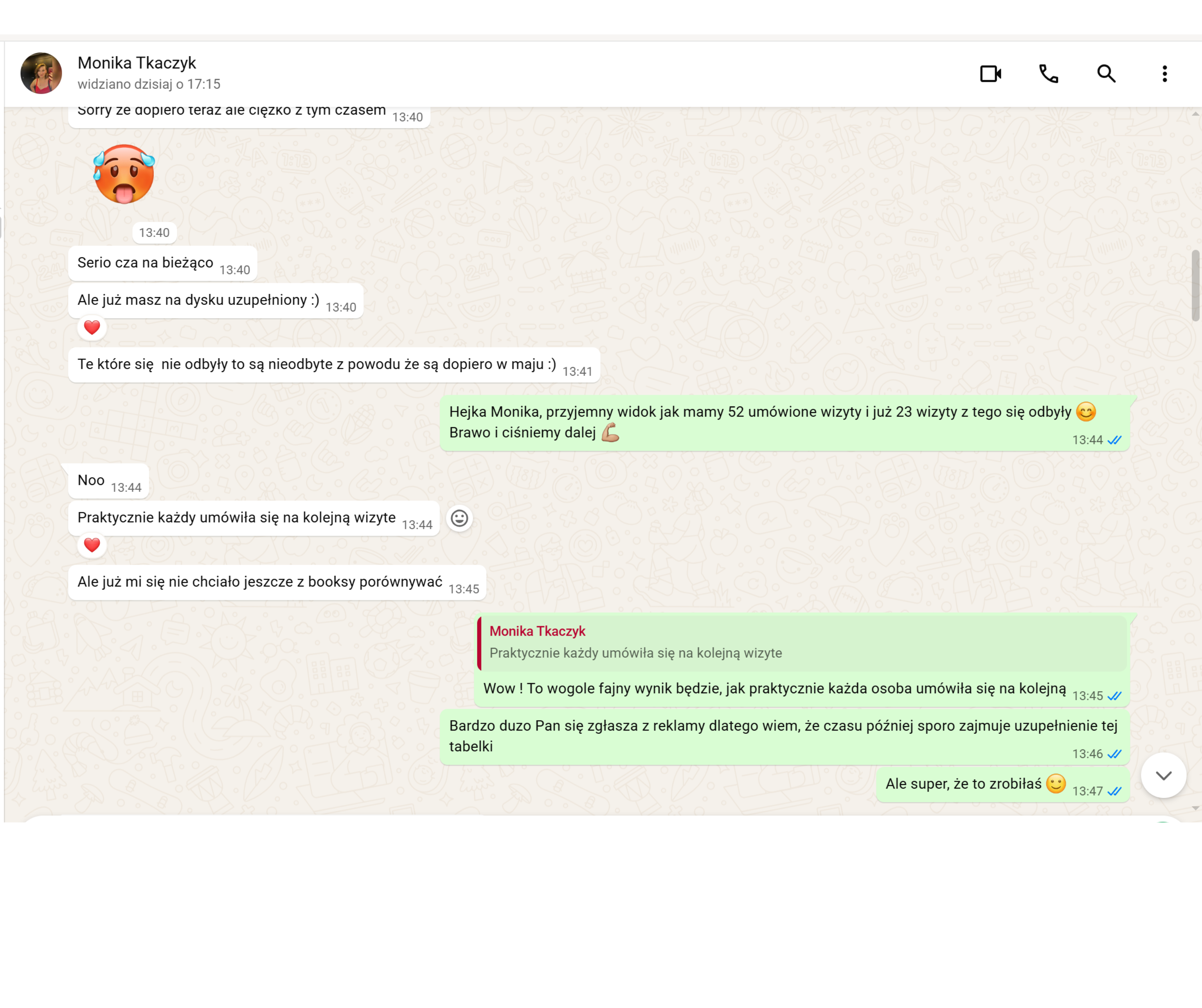This screenshot has height=1008, width=1202.
Task: Click read-receipt ticks on 13:46 message
Action: click(1114, 754)
